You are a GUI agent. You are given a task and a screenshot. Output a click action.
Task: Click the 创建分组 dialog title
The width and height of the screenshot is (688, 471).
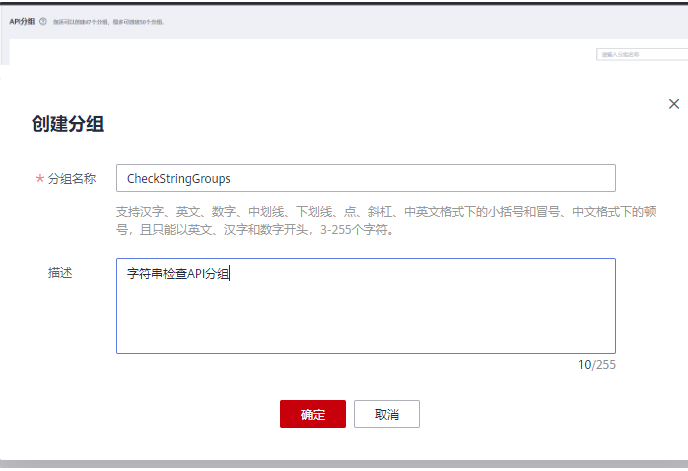68,124
